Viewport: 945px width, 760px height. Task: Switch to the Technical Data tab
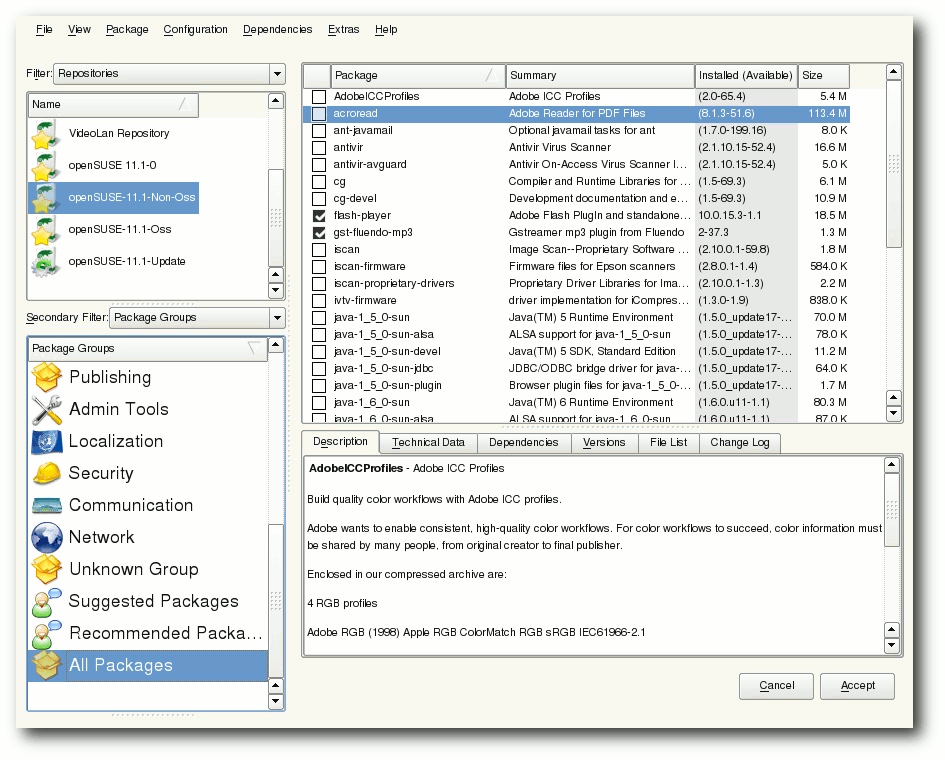(429, 443)
